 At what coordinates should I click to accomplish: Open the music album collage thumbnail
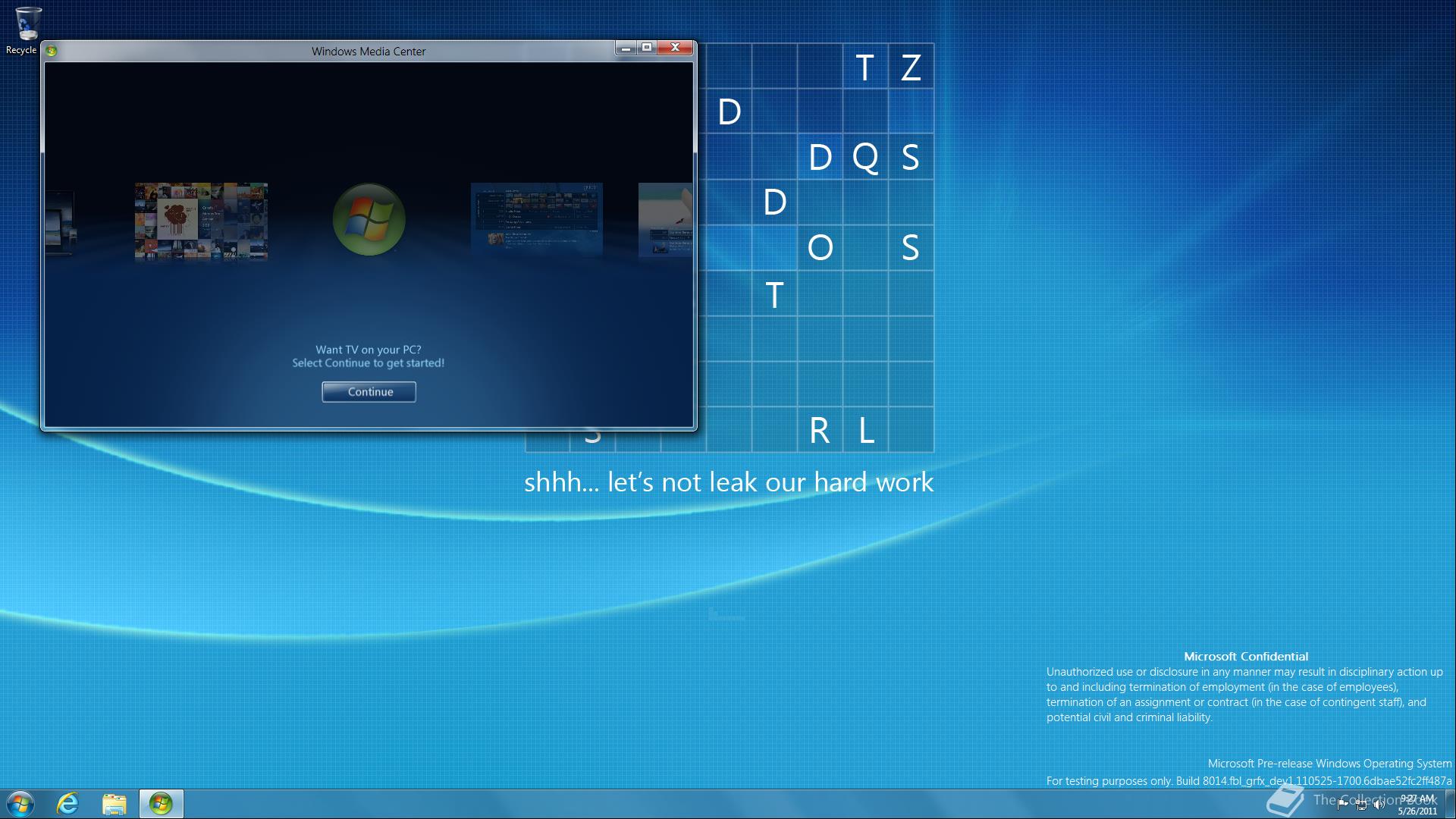point(201,221)
